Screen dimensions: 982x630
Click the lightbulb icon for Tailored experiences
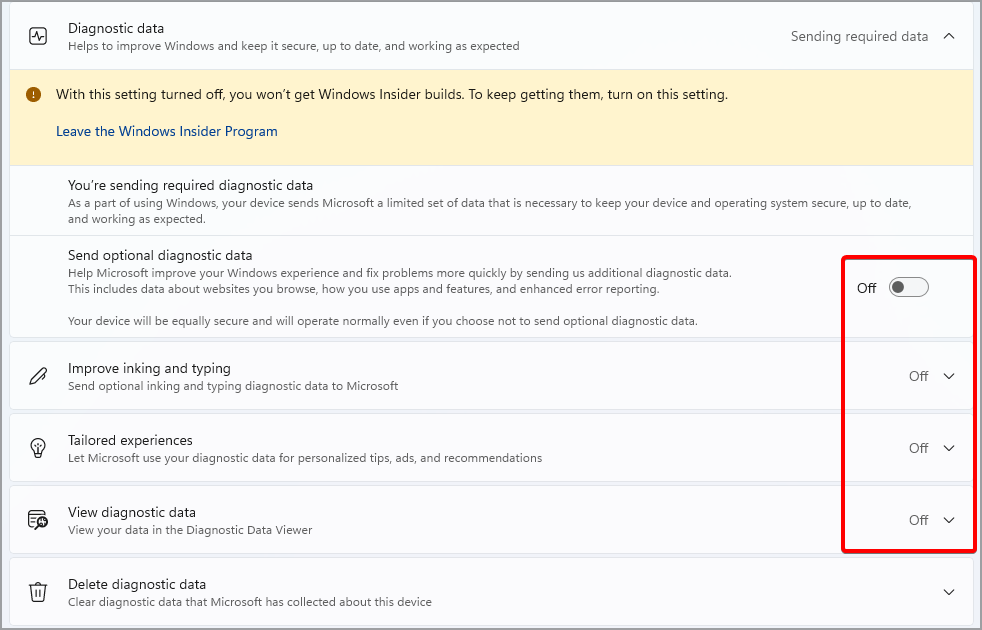(x=38, y=448)
